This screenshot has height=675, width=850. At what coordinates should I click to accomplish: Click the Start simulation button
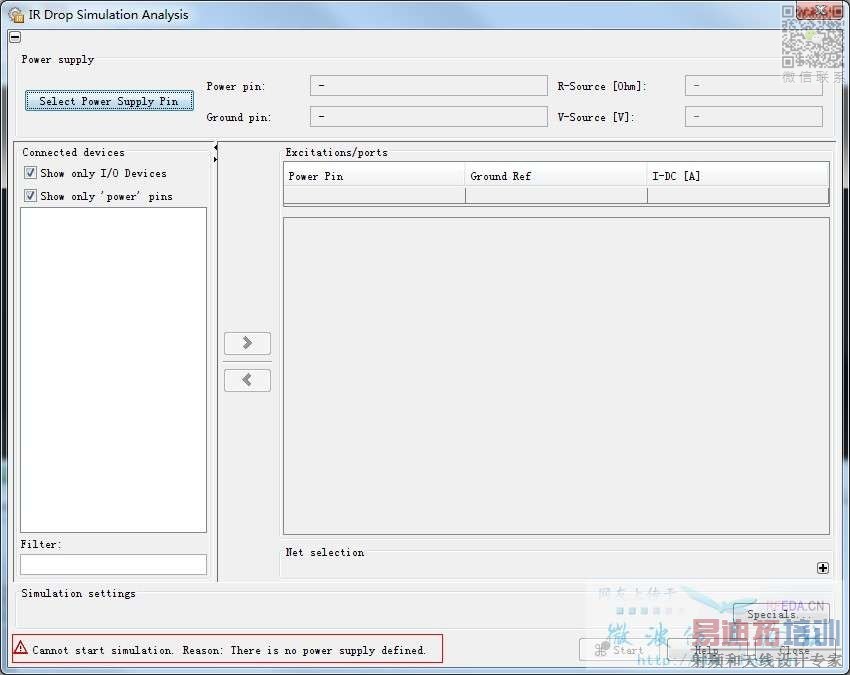621,650
